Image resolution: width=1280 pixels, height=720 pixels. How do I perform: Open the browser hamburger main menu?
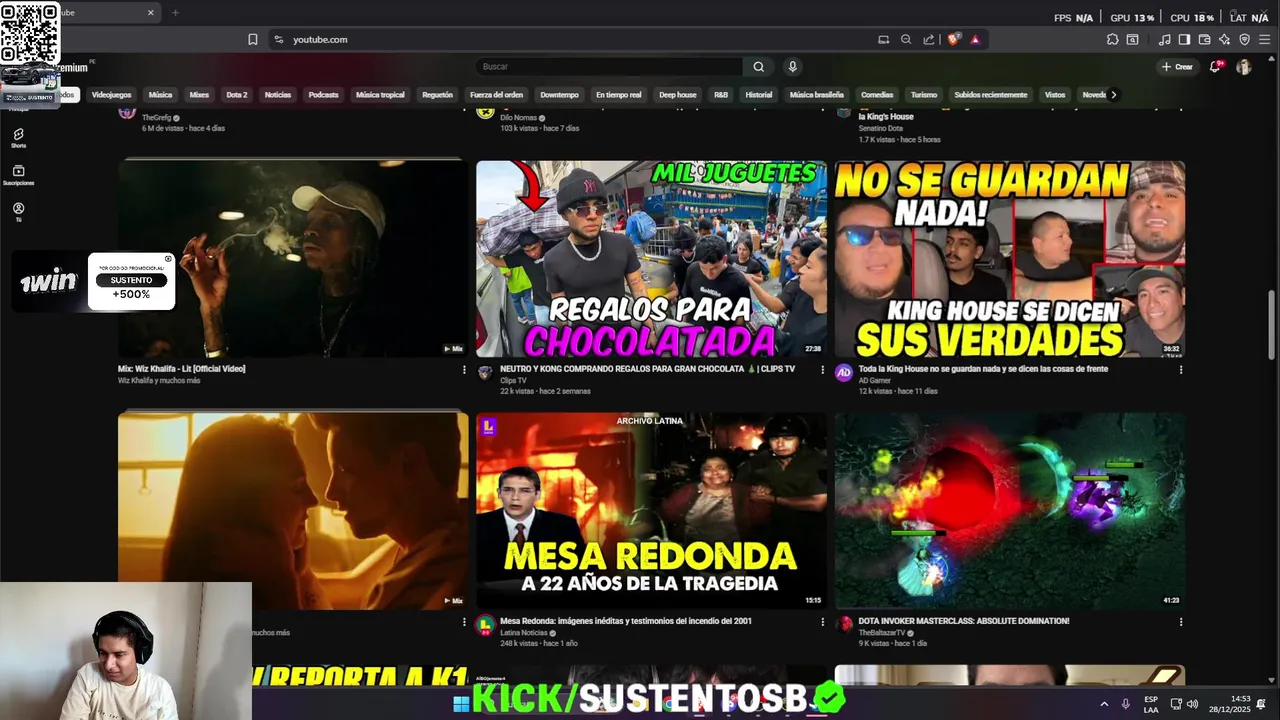[x=1264, y=40]
